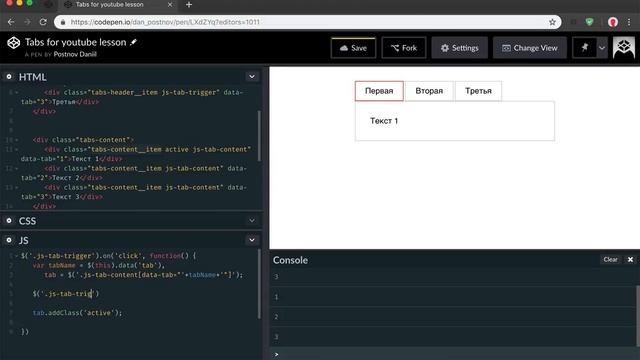Screen dimensions: 640x360
Task: Click the var tabName code line
Action: click(99, 265)
